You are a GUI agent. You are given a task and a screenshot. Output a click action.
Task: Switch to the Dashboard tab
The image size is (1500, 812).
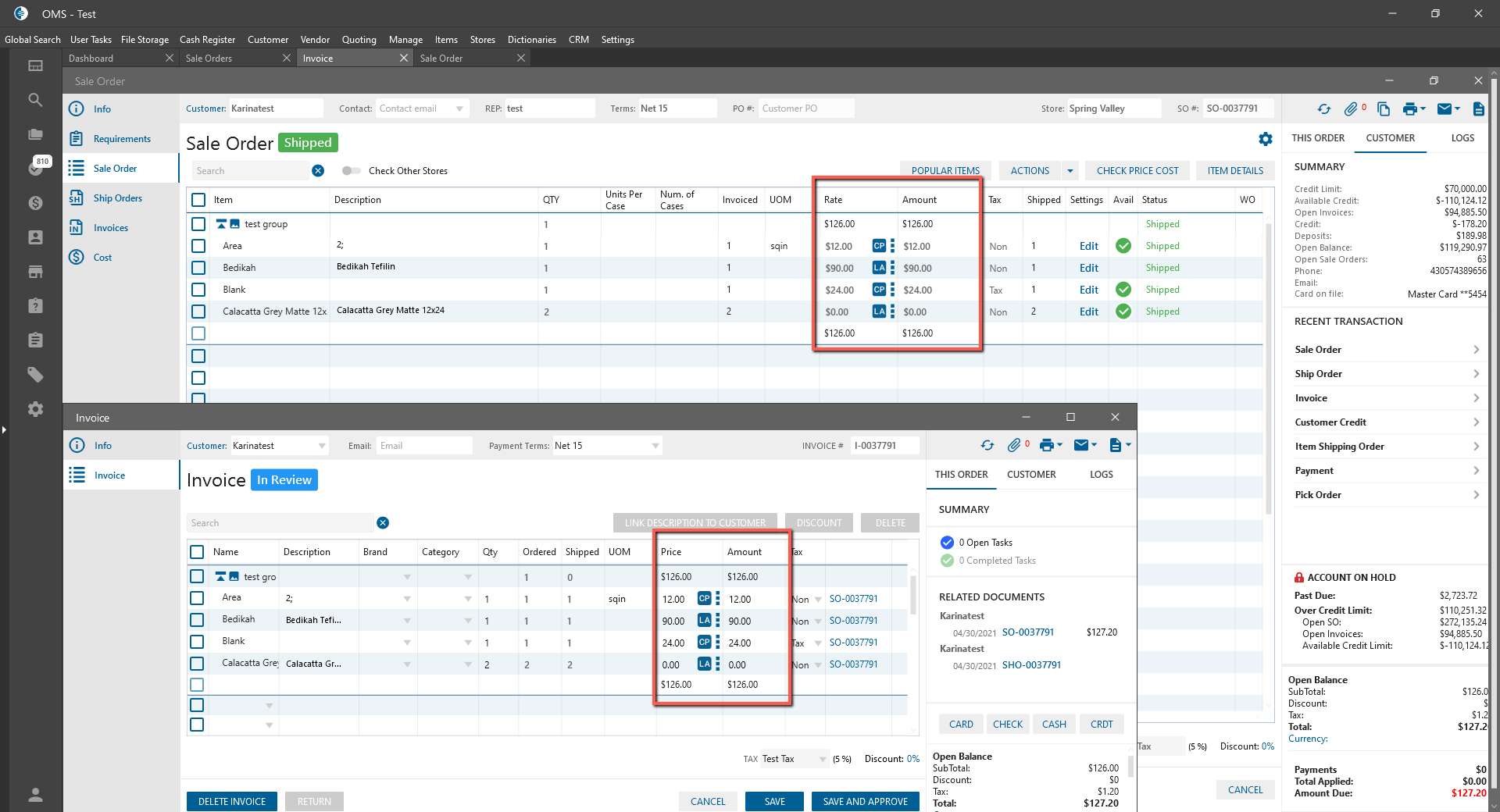tap(91, 59)
